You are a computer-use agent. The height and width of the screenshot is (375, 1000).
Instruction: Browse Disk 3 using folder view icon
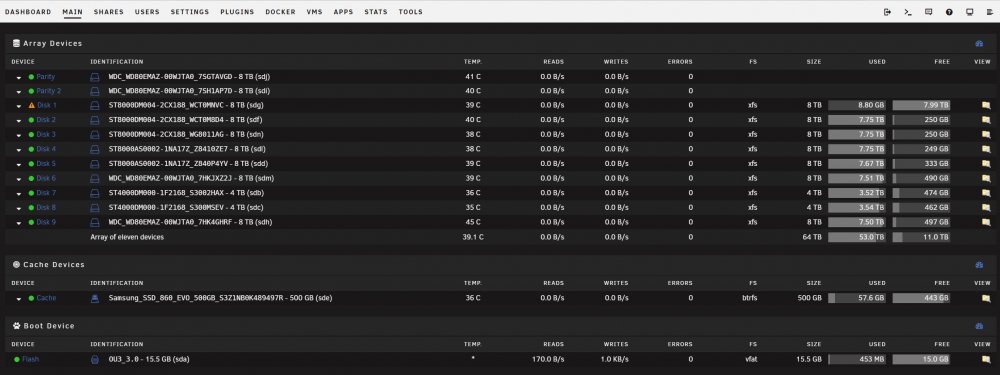(x=985, y=135)
